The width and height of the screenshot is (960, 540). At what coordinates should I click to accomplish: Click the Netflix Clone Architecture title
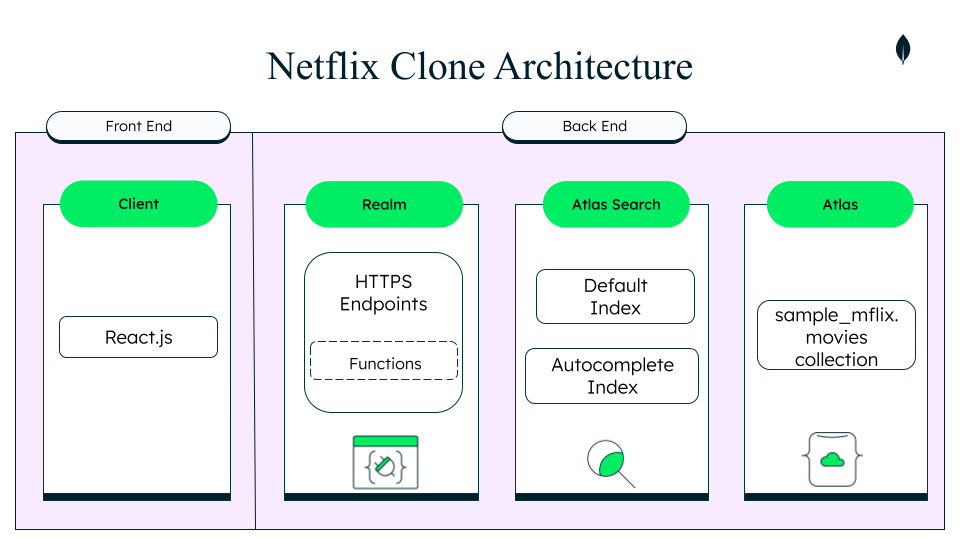(479, 66)
